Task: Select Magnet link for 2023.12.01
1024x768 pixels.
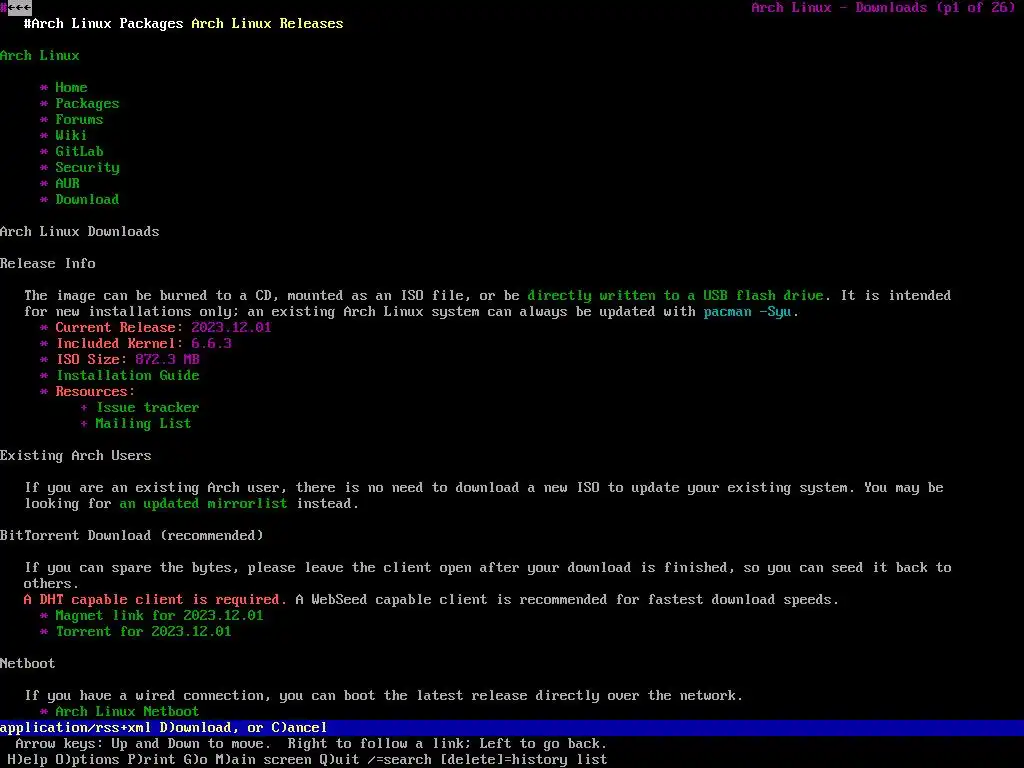Action: click(159, 615)
